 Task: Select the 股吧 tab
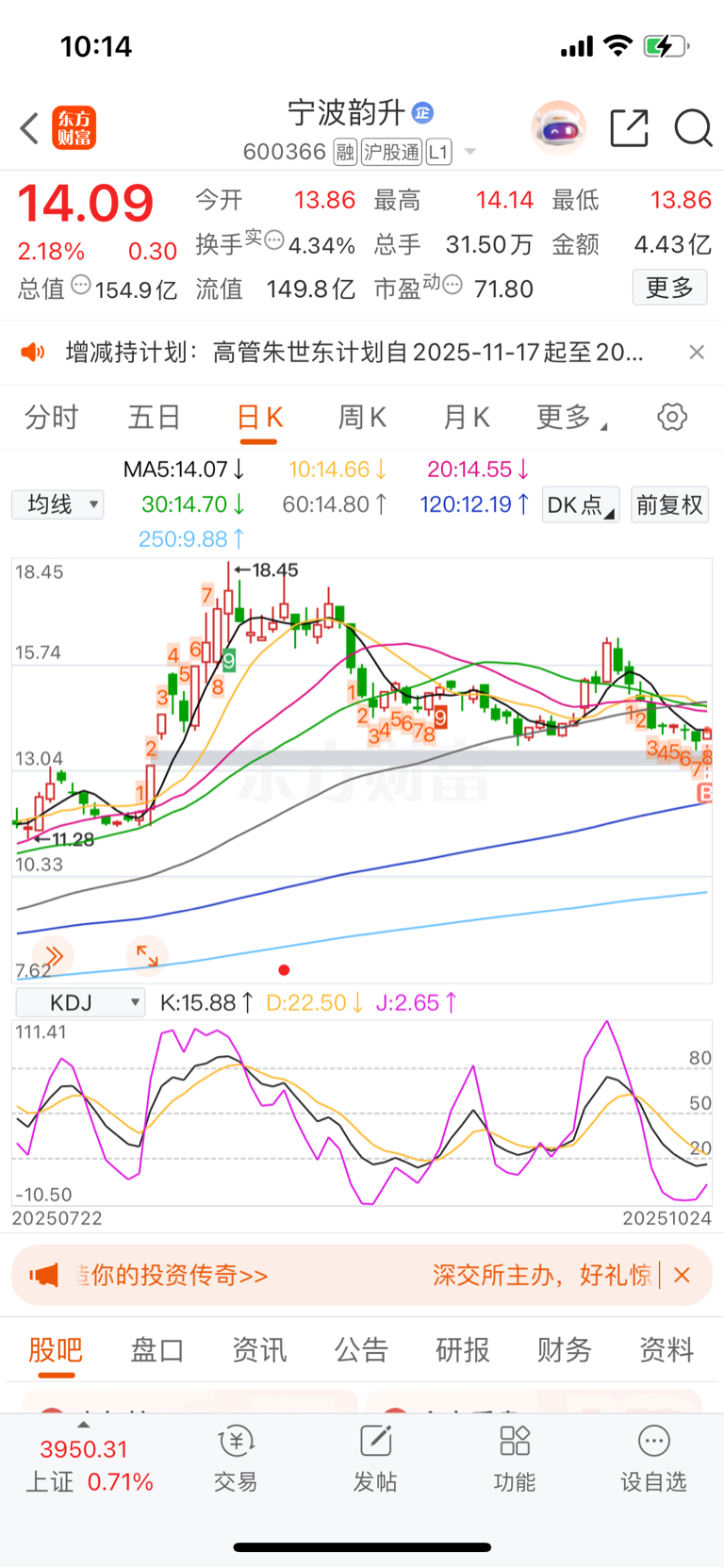coord(56,1350)
